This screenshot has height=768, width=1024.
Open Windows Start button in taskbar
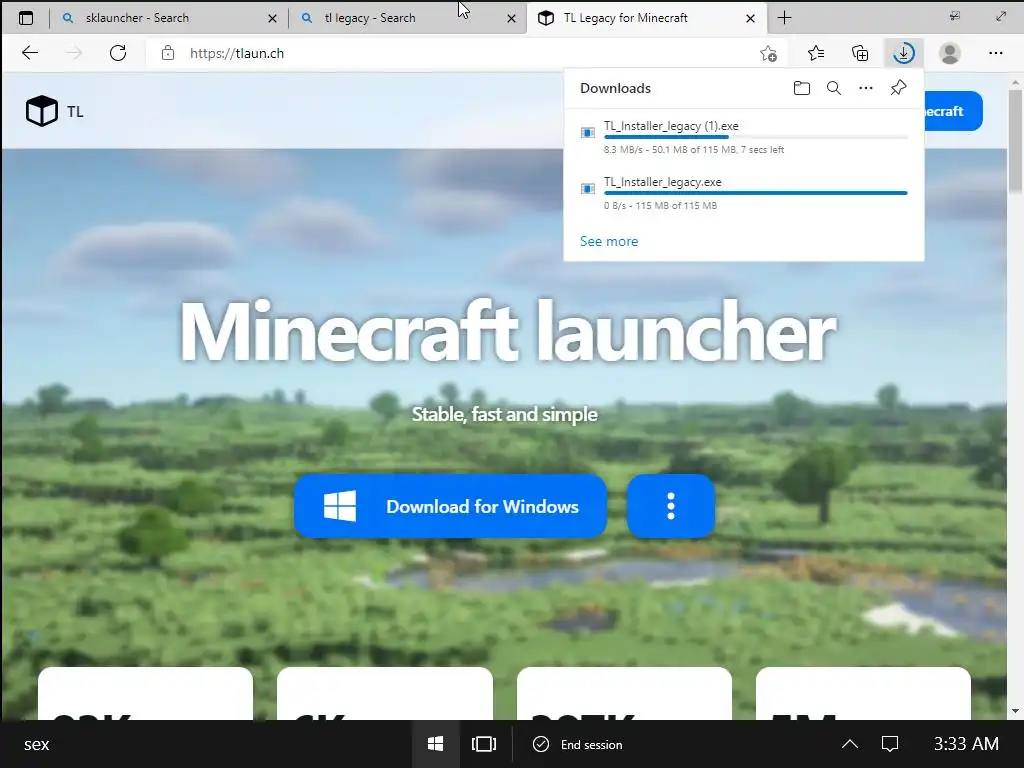click(x=436, y=744)
